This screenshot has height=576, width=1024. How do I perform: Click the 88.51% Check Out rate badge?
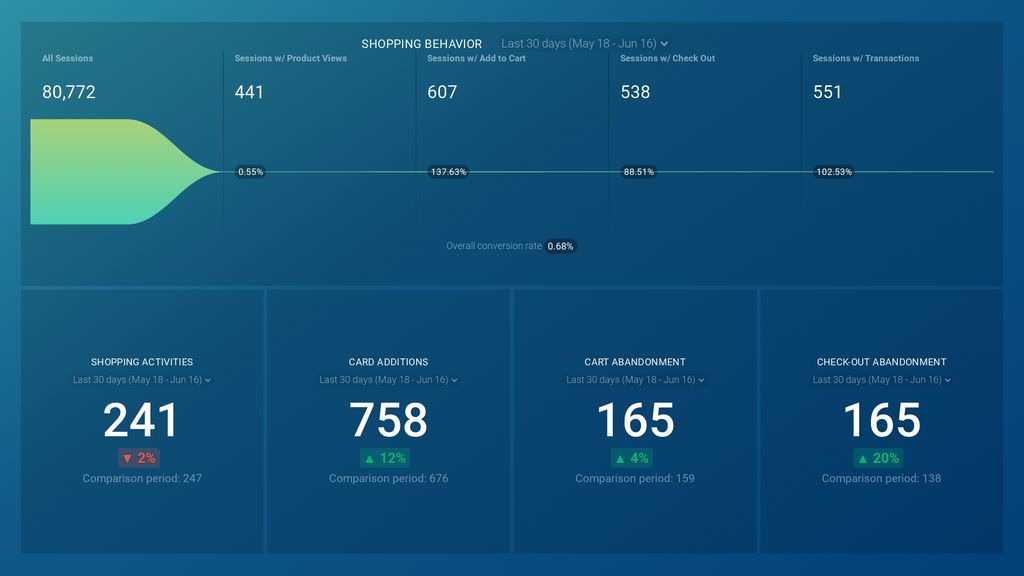point(637,172)
